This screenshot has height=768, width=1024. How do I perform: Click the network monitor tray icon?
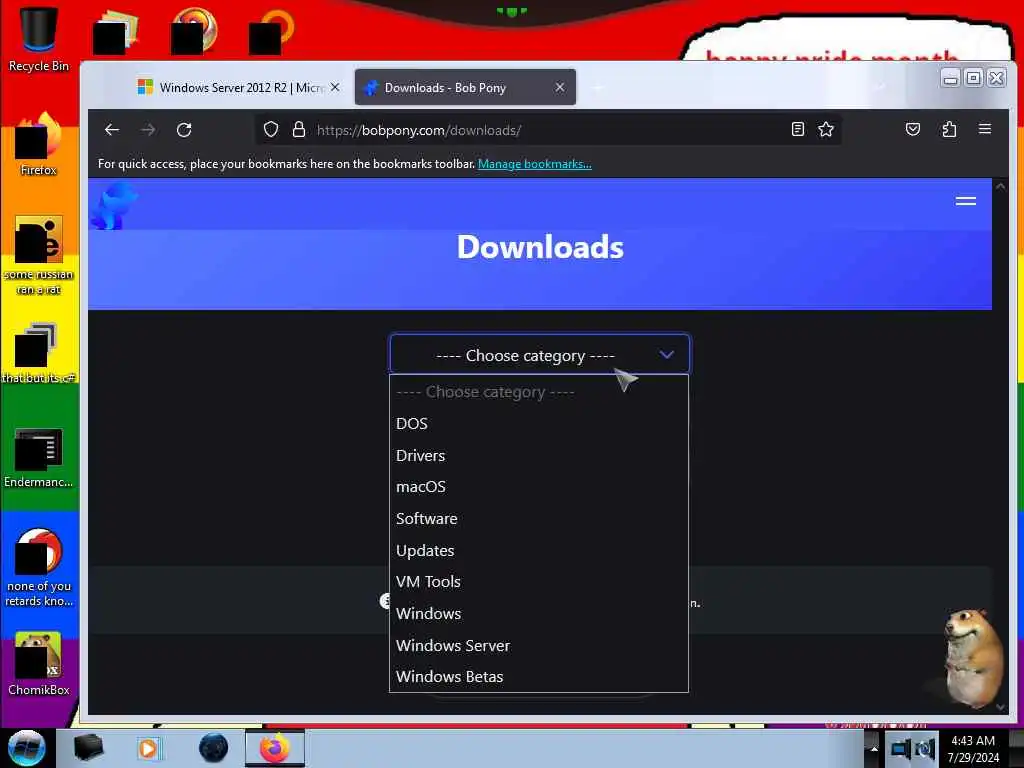pos(901,749)
